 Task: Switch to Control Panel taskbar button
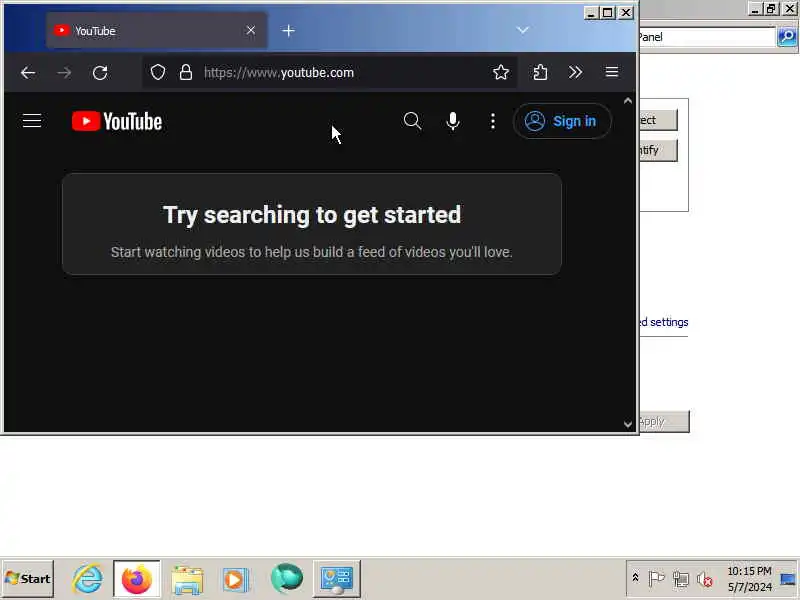(x=337, y=579)
